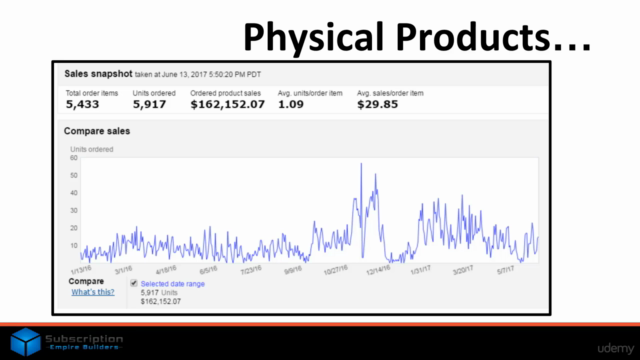Uncheck the Selected date range checkbox

click(x=134, y=283)
